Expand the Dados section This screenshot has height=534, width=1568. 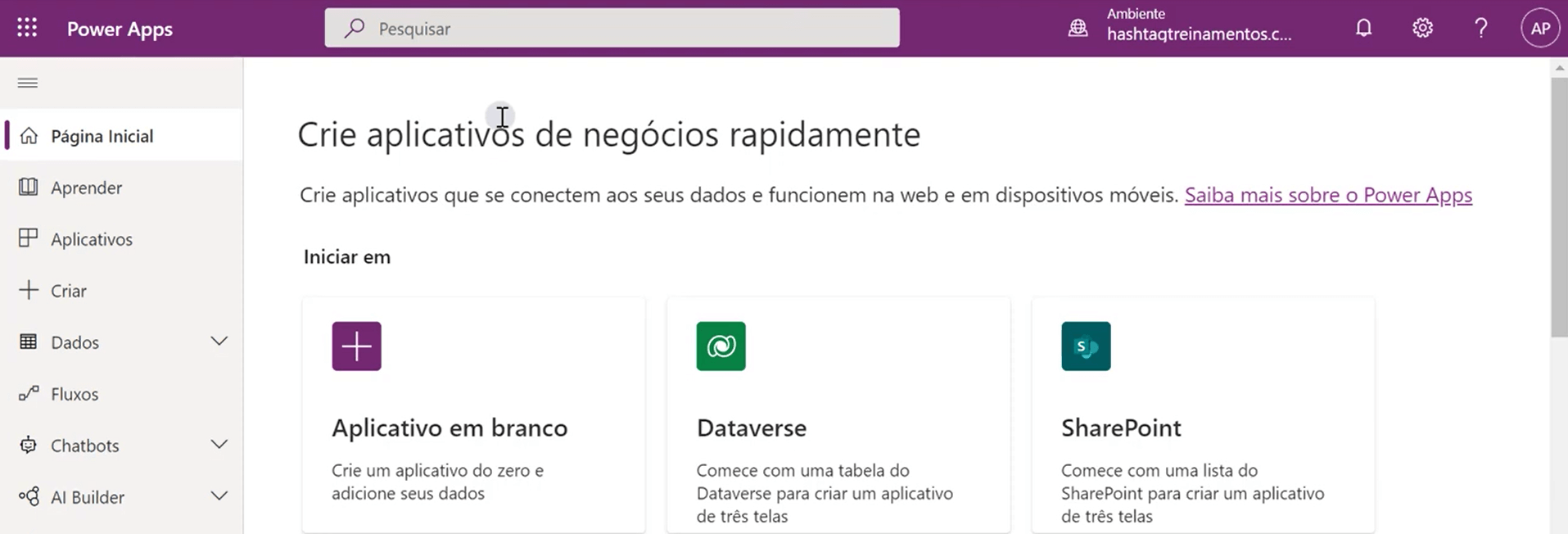tap(219, 341)
